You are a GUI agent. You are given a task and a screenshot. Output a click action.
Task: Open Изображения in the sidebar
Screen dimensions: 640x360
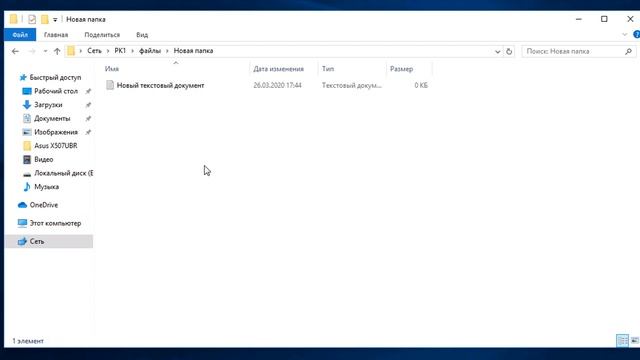[56, 132]
